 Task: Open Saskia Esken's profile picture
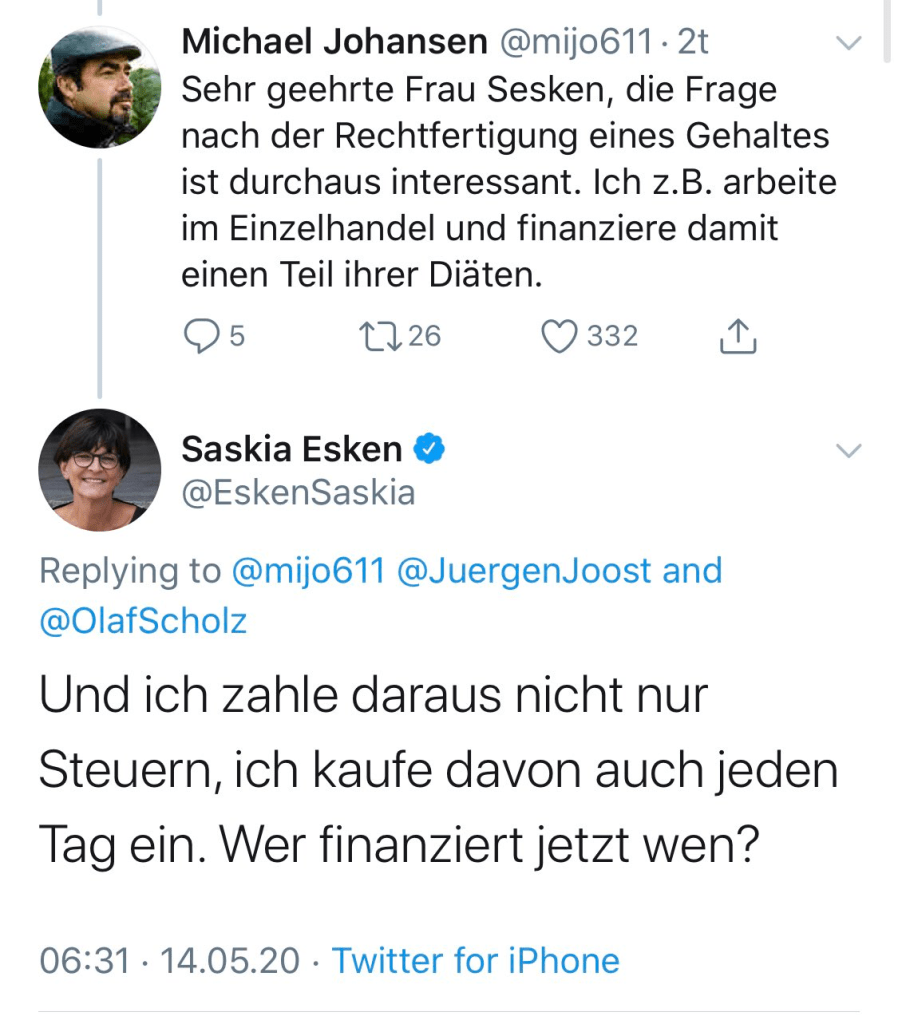tap(99, 469)
